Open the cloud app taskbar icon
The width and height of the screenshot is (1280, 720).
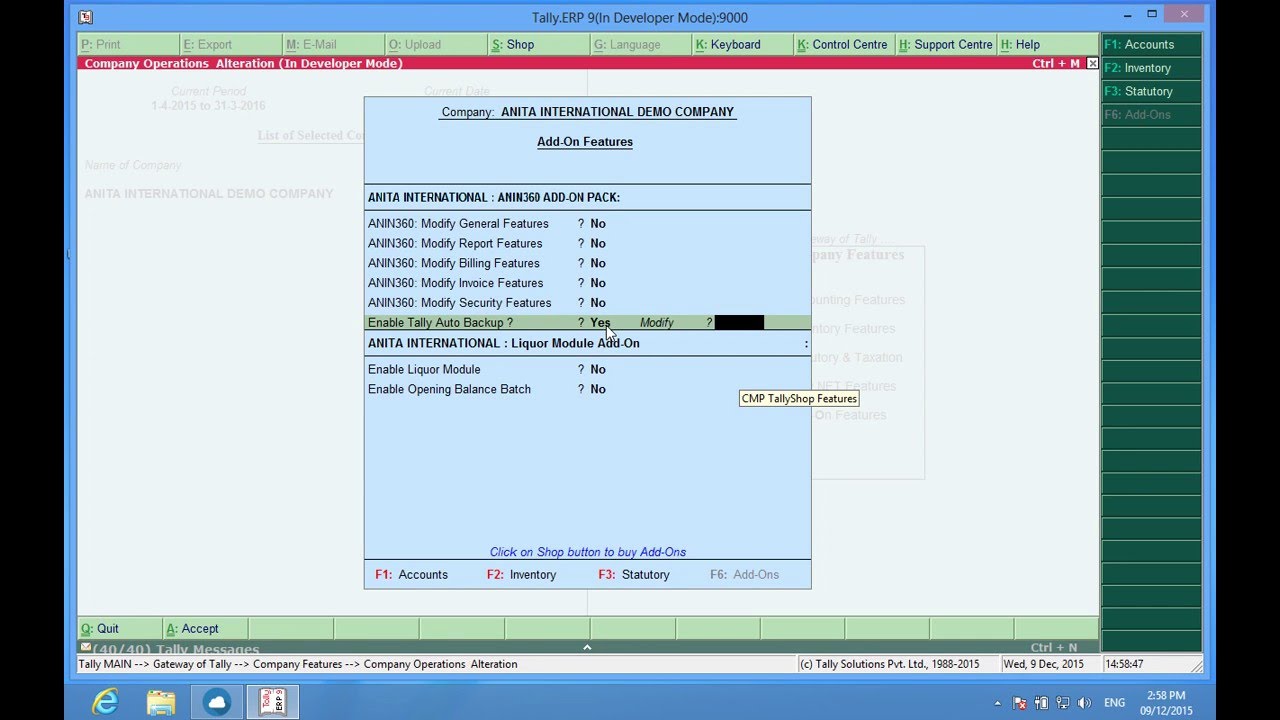tap(217, 702)
